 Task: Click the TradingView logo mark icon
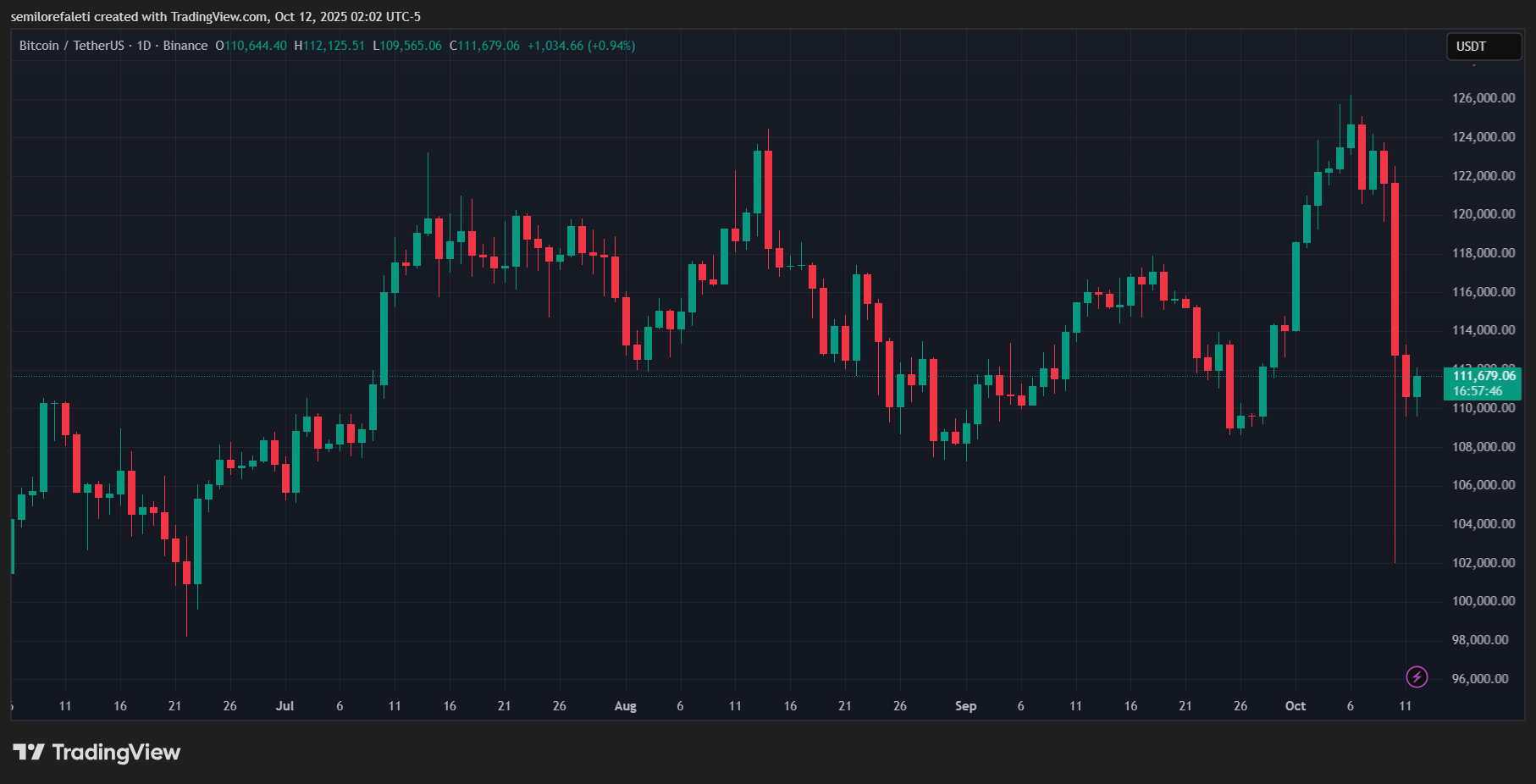click(x=28, y=752)
